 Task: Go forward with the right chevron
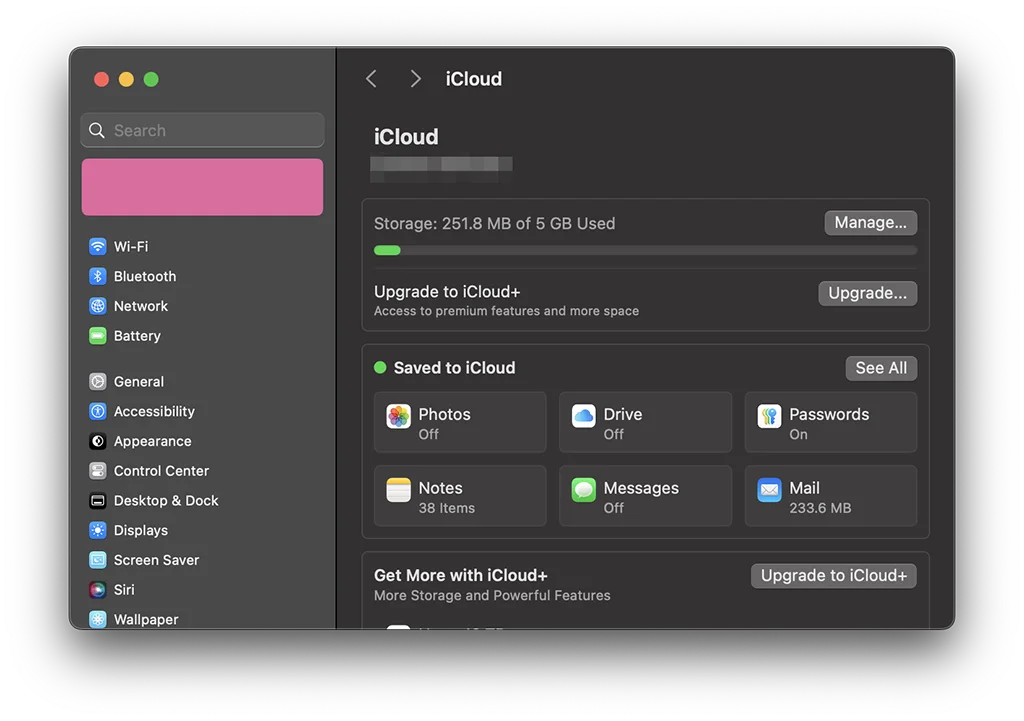click(x=415, y=79)
